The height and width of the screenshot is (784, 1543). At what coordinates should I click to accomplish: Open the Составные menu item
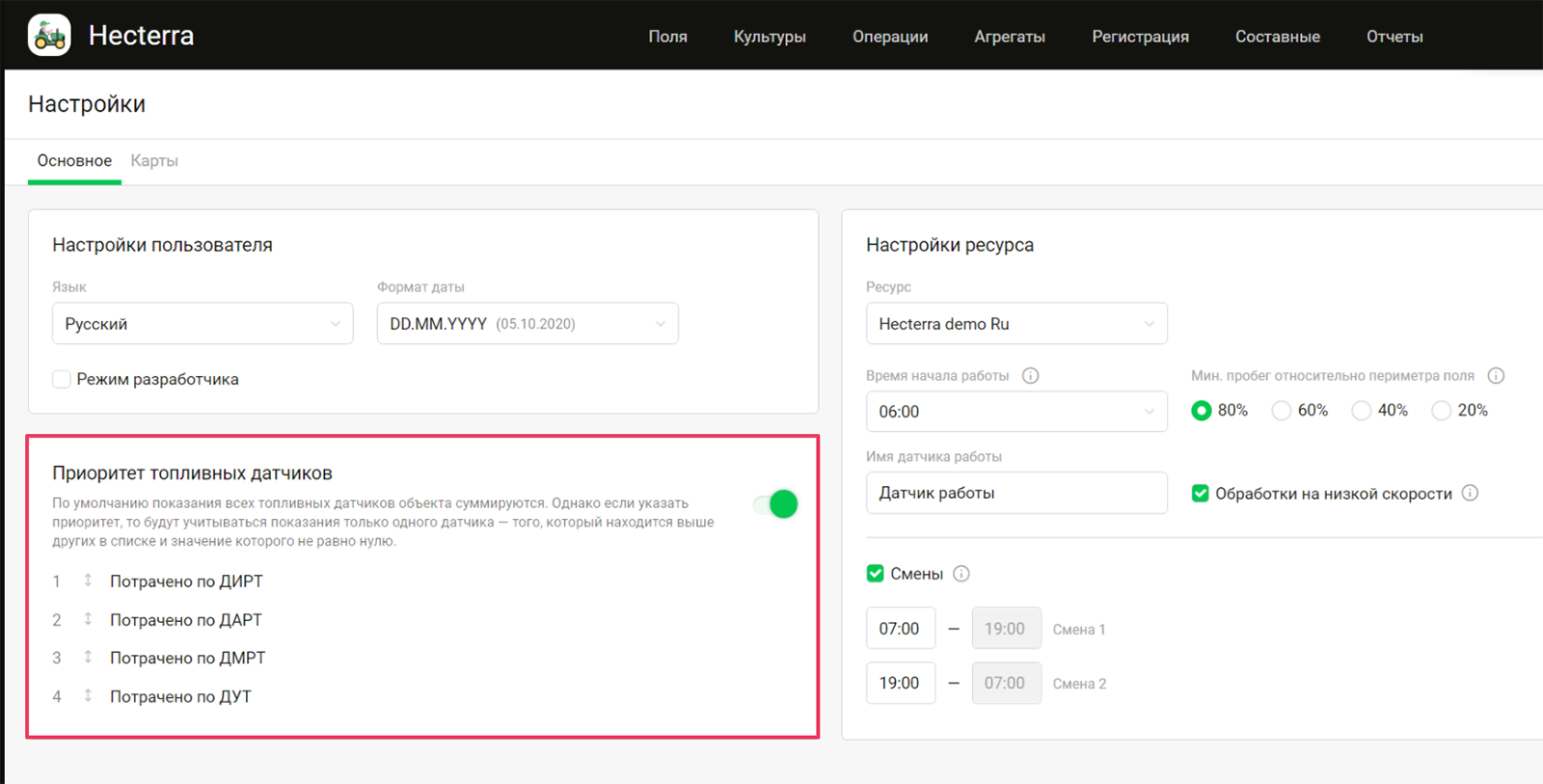pos(1278,37)
